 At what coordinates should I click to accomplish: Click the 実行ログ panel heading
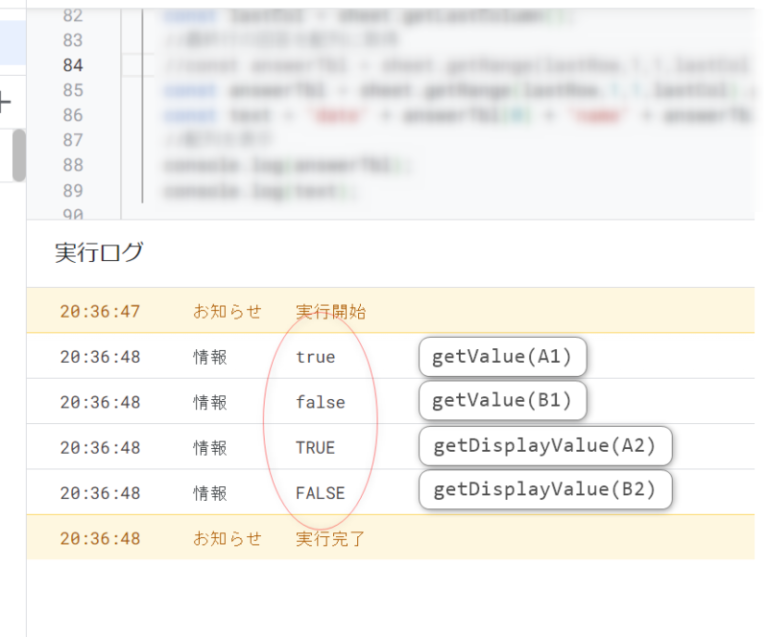tap(99, 253)
